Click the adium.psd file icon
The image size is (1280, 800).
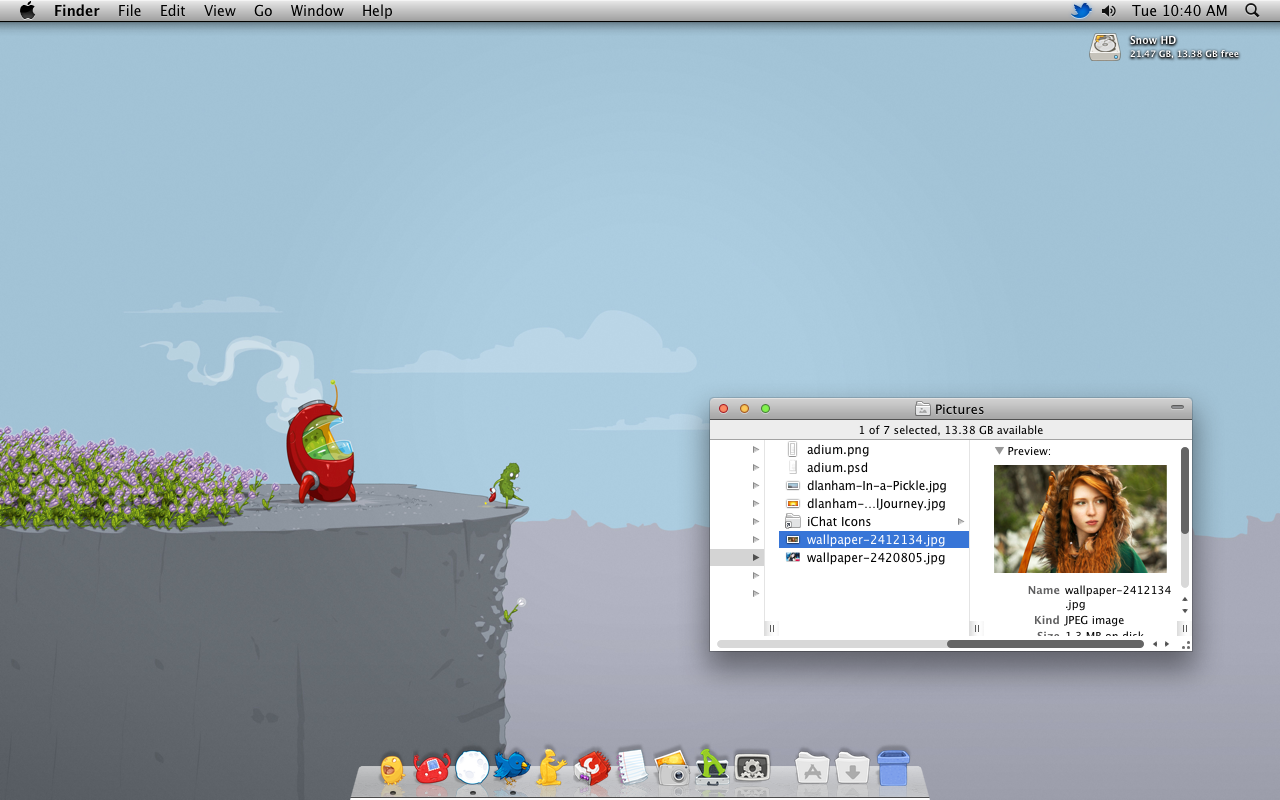(x=793, y=468)
